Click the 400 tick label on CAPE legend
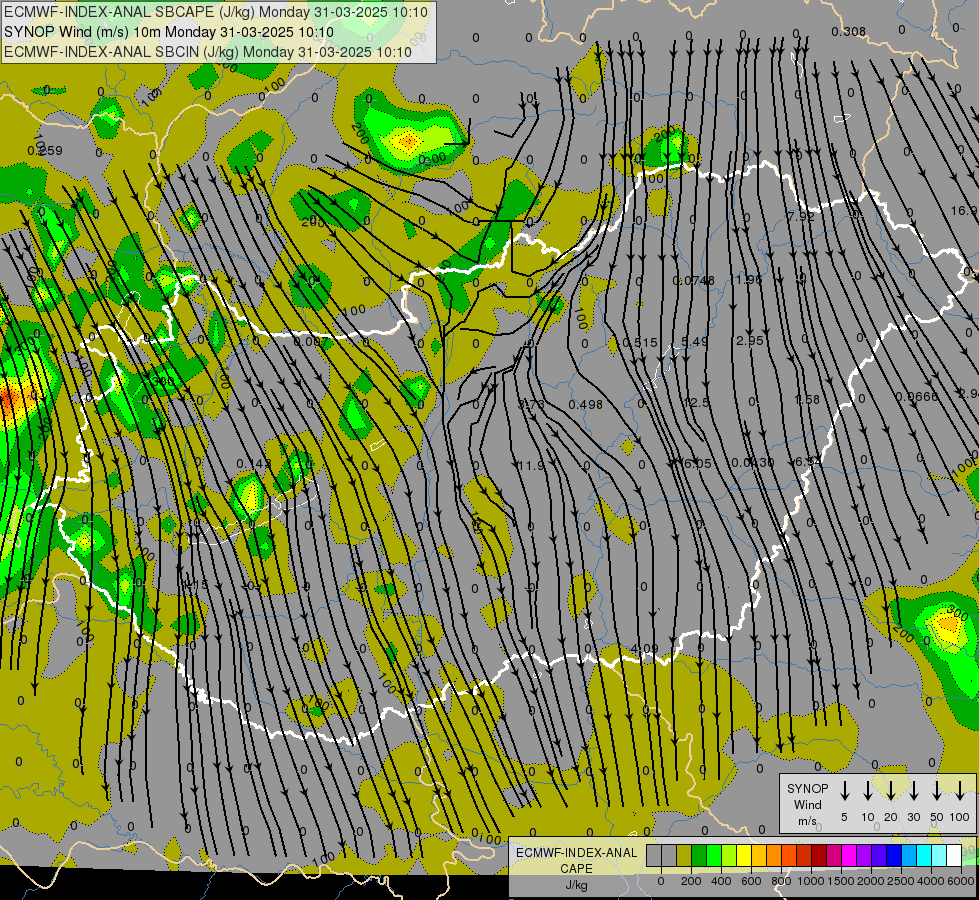This screenshot has height=900, width=979. 721,881
